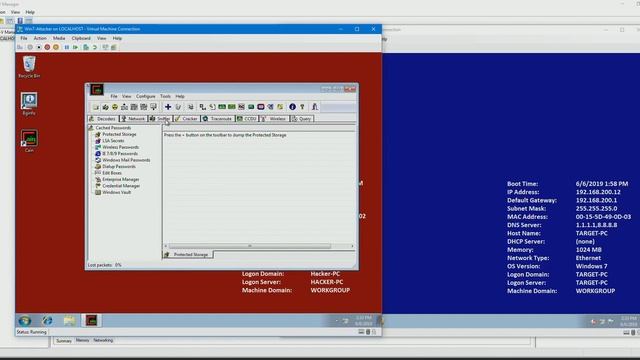Viewport: 640px width, 360px height.
Task: Click the Checkpoint icon in VM Connection toolbar
Action: [x=86, y=47]
